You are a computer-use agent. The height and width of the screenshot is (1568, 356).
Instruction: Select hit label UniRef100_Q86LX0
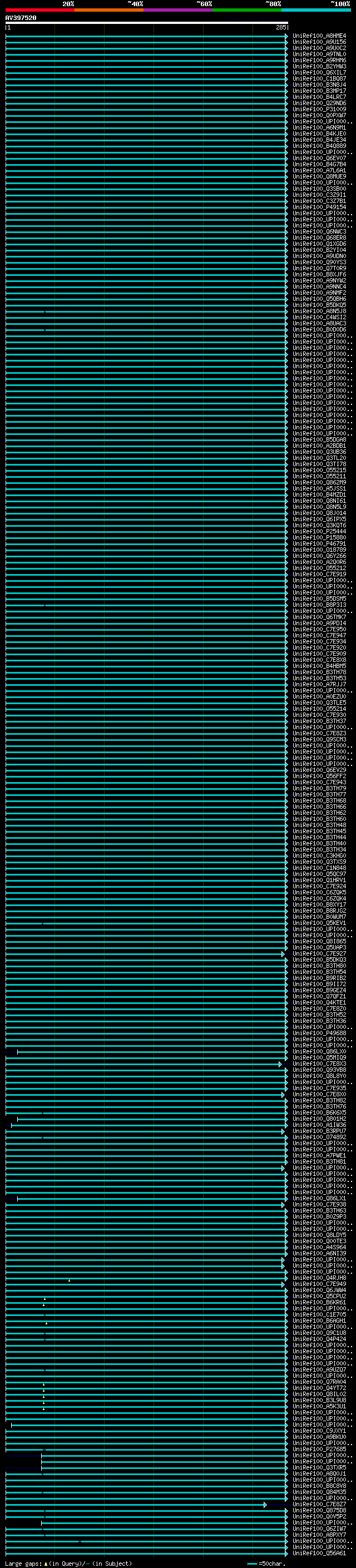point(319,1051)
